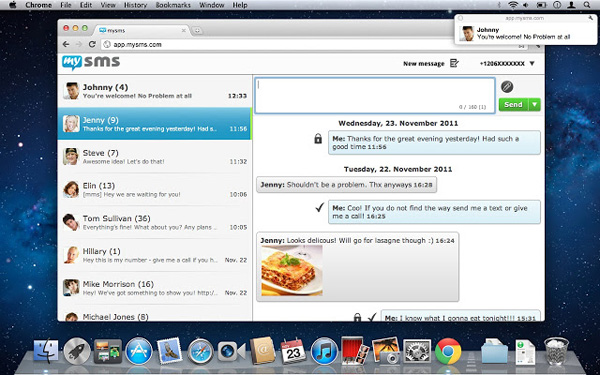The height and width of the screenshot is (375, 600).
Task: Click the Johnny notification popup
Action: [525, 30]
